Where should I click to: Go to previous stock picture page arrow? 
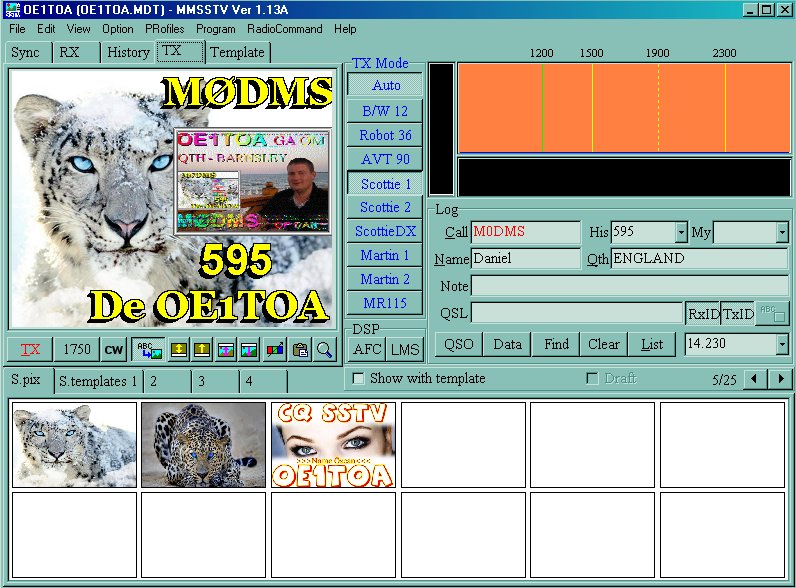coord(756,380)
